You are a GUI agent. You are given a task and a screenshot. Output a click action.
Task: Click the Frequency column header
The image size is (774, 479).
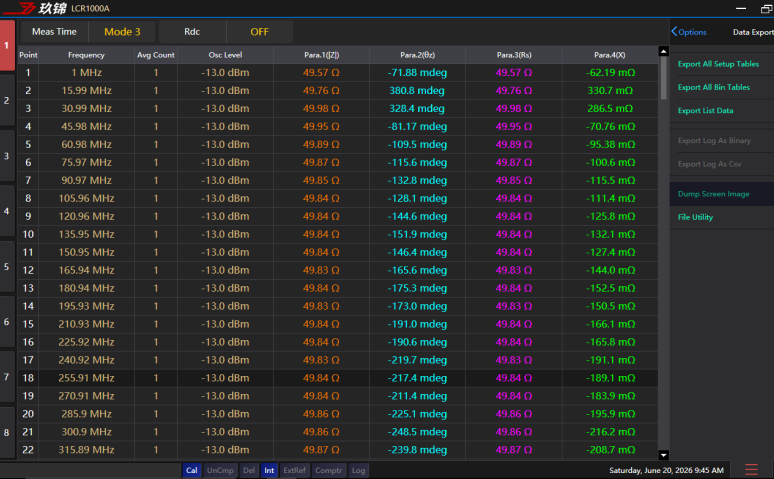pos(86,55)
